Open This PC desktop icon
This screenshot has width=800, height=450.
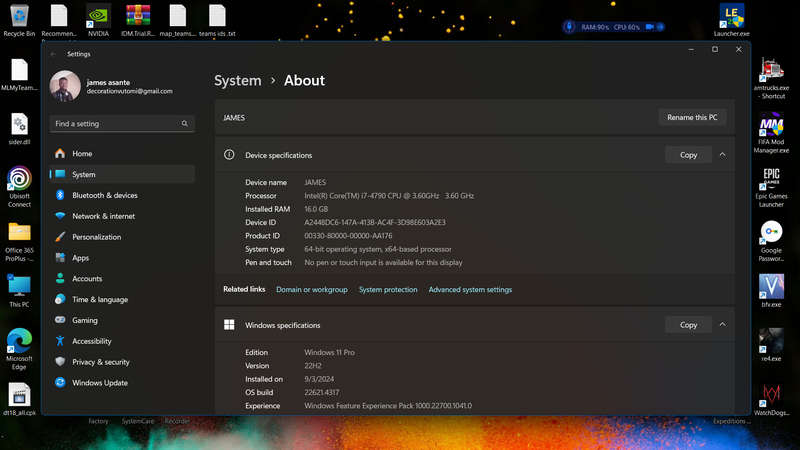[x=19, y=291]
